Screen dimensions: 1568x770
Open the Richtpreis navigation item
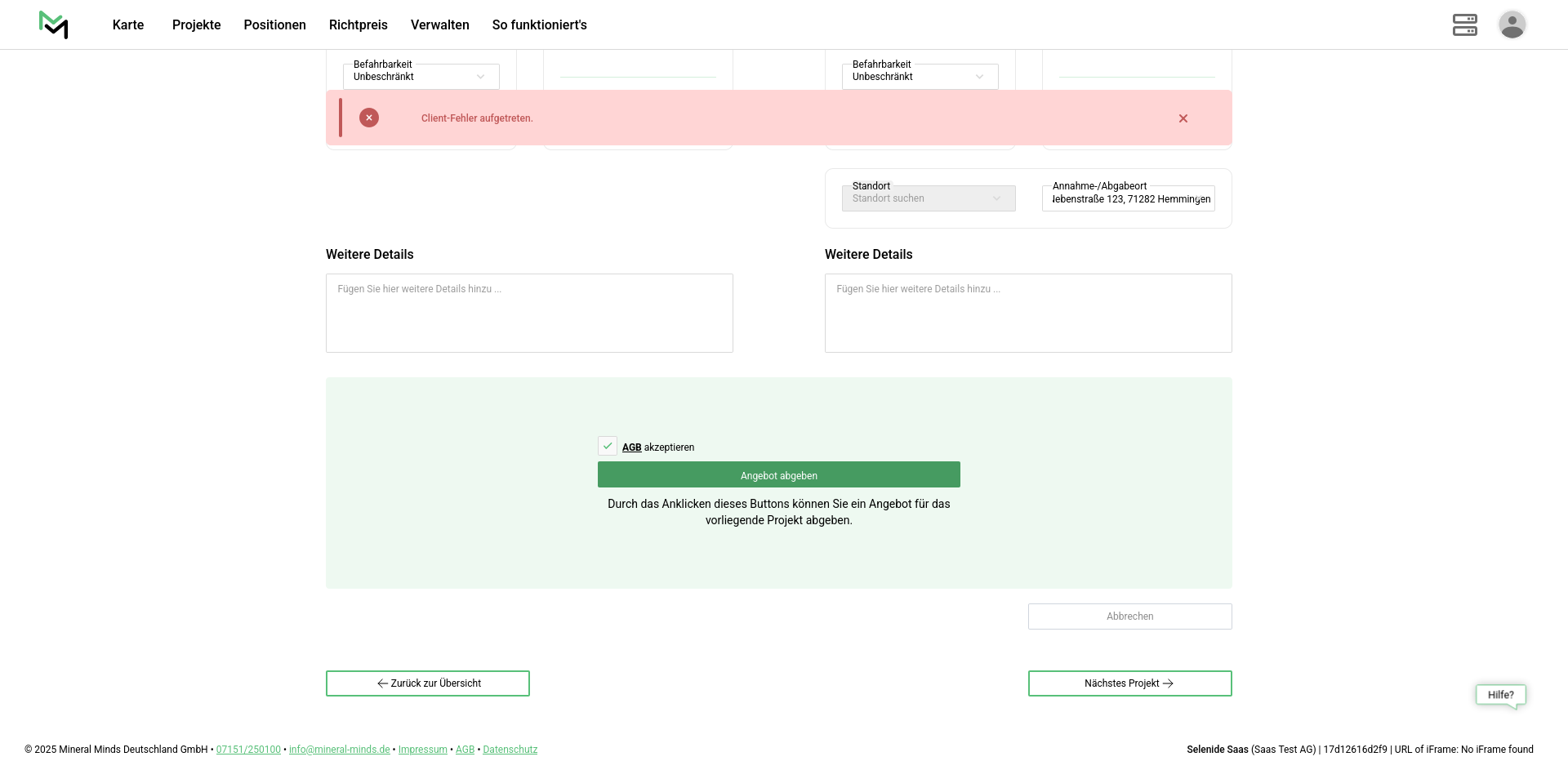point(358,24)
